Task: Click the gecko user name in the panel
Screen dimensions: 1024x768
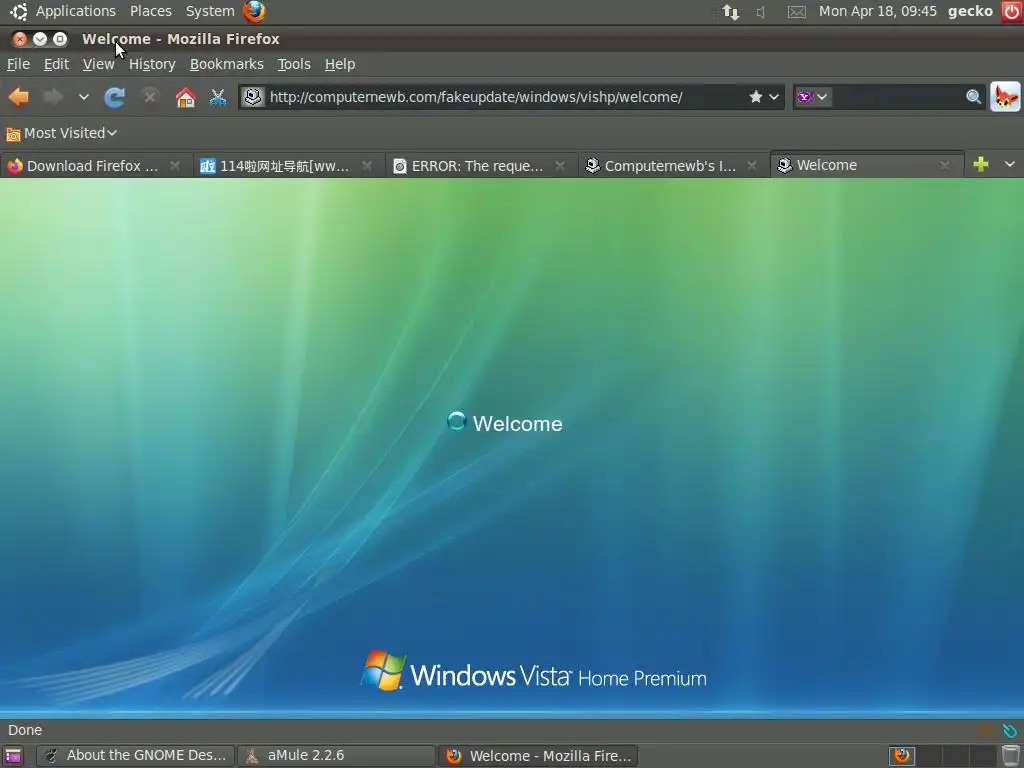Action: click(x=970, y=11)
